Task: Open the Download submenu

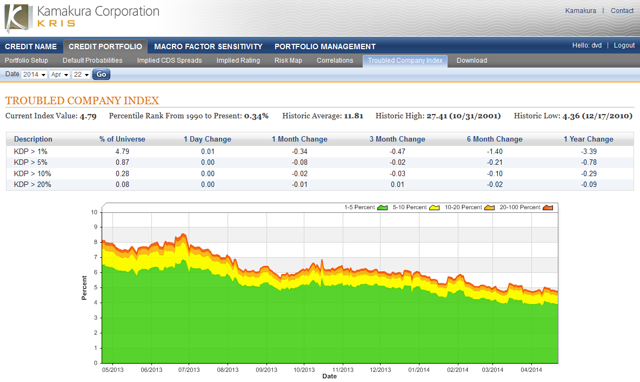Action: [x=472, y=60]
